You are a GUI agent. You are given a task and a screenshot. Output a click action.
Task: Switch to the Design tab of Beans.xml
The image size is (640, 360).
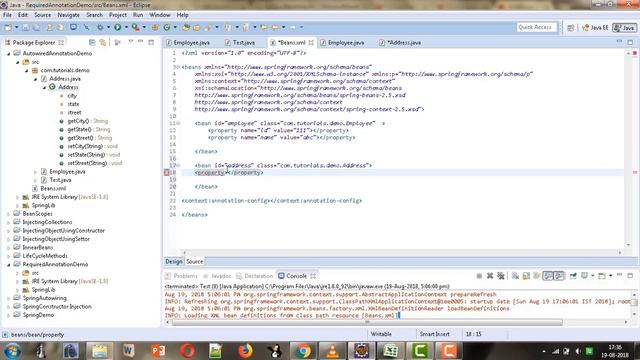[x=173, y=262]
